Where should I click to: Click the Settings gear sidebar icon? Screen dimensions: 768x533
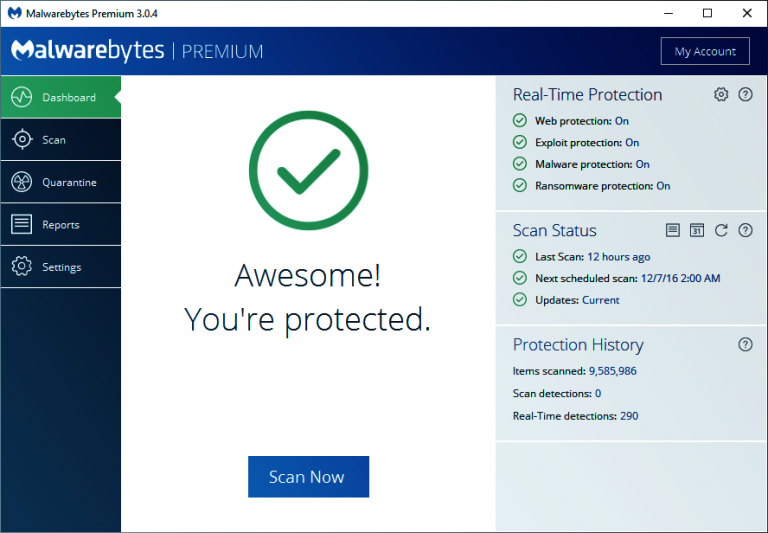pos(22,266)
